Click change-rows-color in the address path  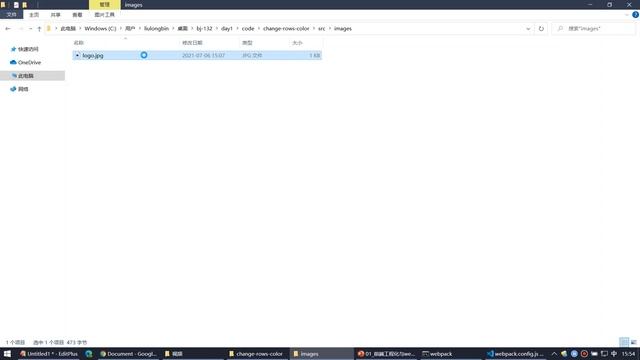point(286,29)
